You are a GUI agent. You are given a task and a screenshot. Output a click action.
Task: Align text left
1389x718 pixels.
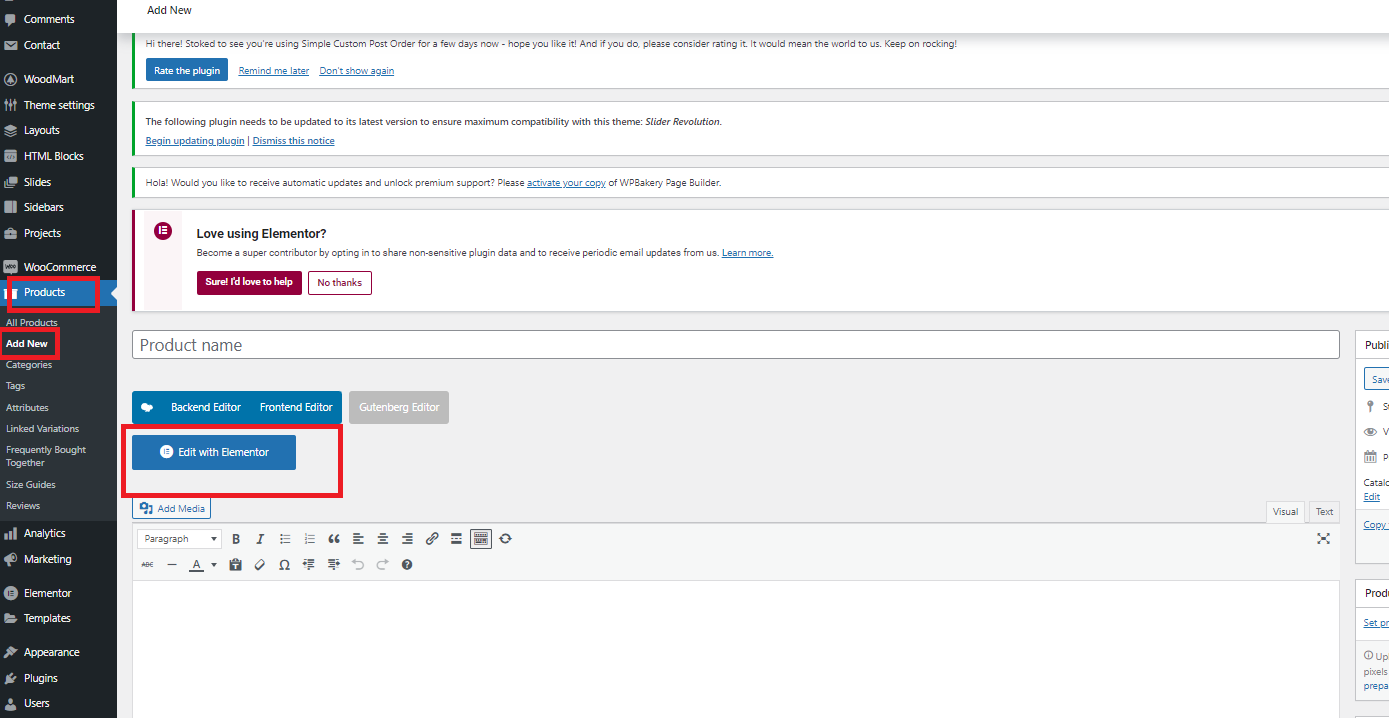pos(358,539)
